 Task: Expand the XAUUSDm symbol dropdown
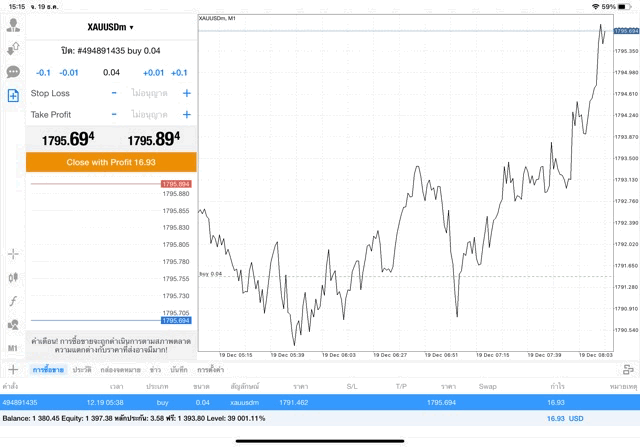tap(110, 27)
